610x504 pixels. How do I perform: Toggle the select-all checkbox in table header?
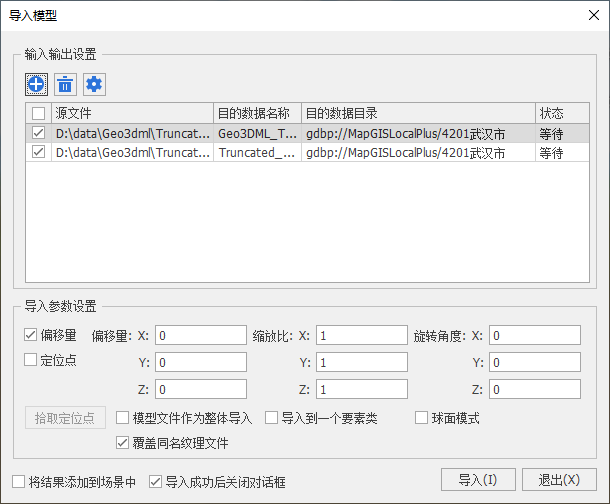click(38, 113)
